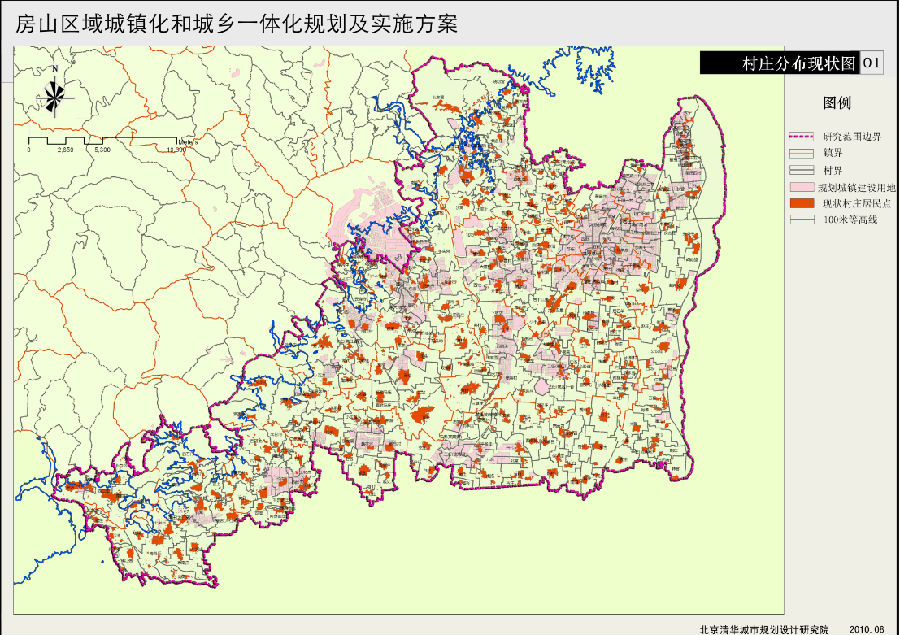Click the 村界 legend label
Viewport: 900px width, 635px height.
tap(832, 171)
